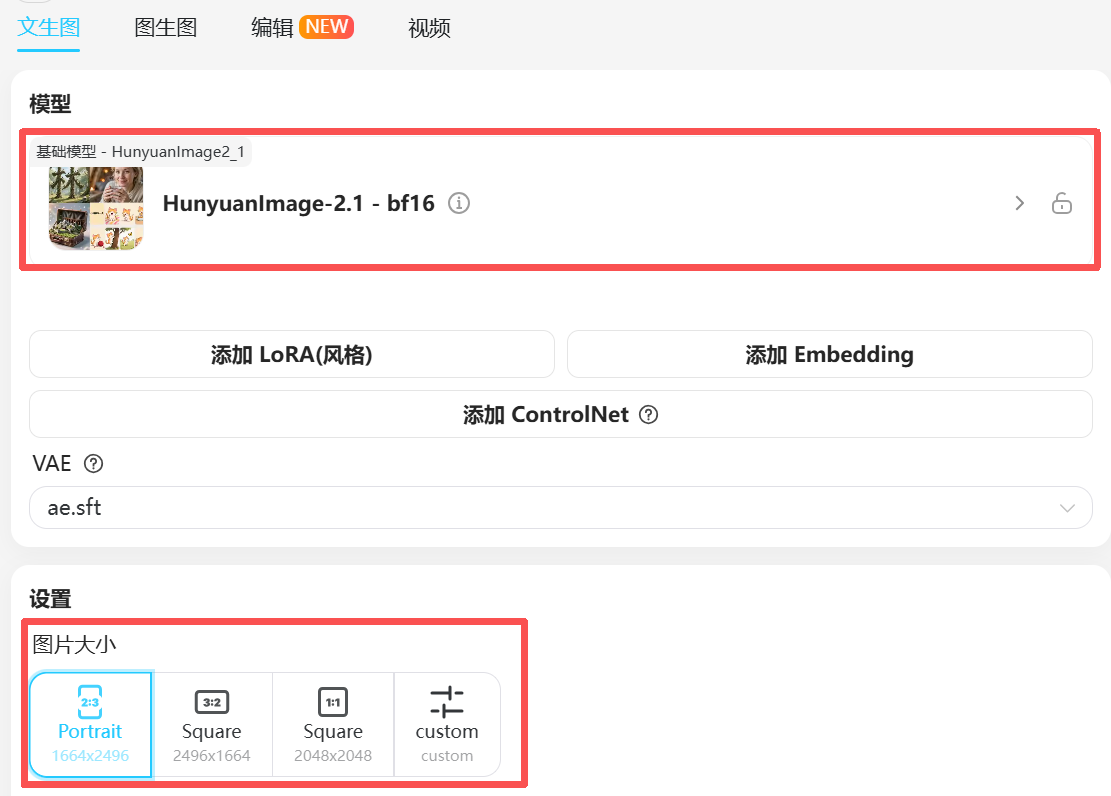Choose the 3:2 size option 2496x1664

point(212,724)
